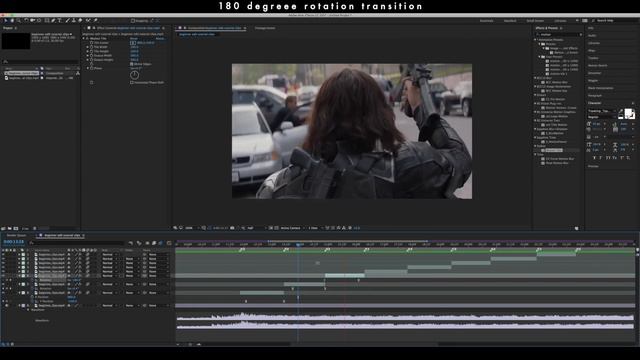Viewport: 640px width, 360px height.
Task: Click the Tile Width stopwatch
Action: click(x=91, y=47)
